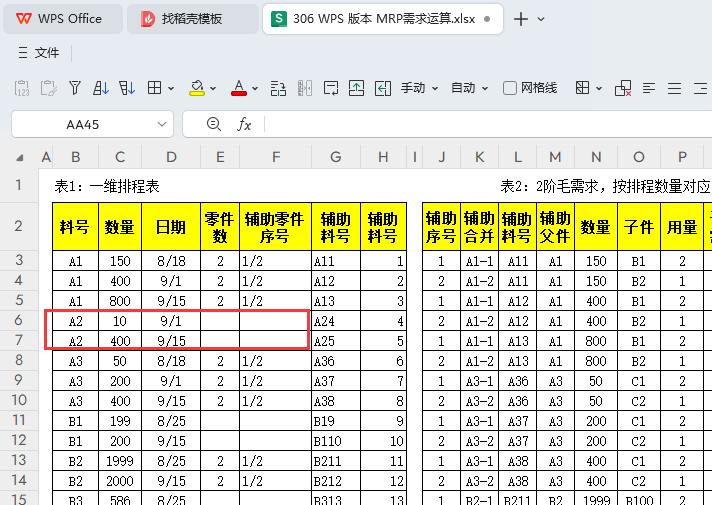Select the 306 WPS 版本 MRP需求运算.xlsx tab
This screenshot has width=712, height=505.
383,19
